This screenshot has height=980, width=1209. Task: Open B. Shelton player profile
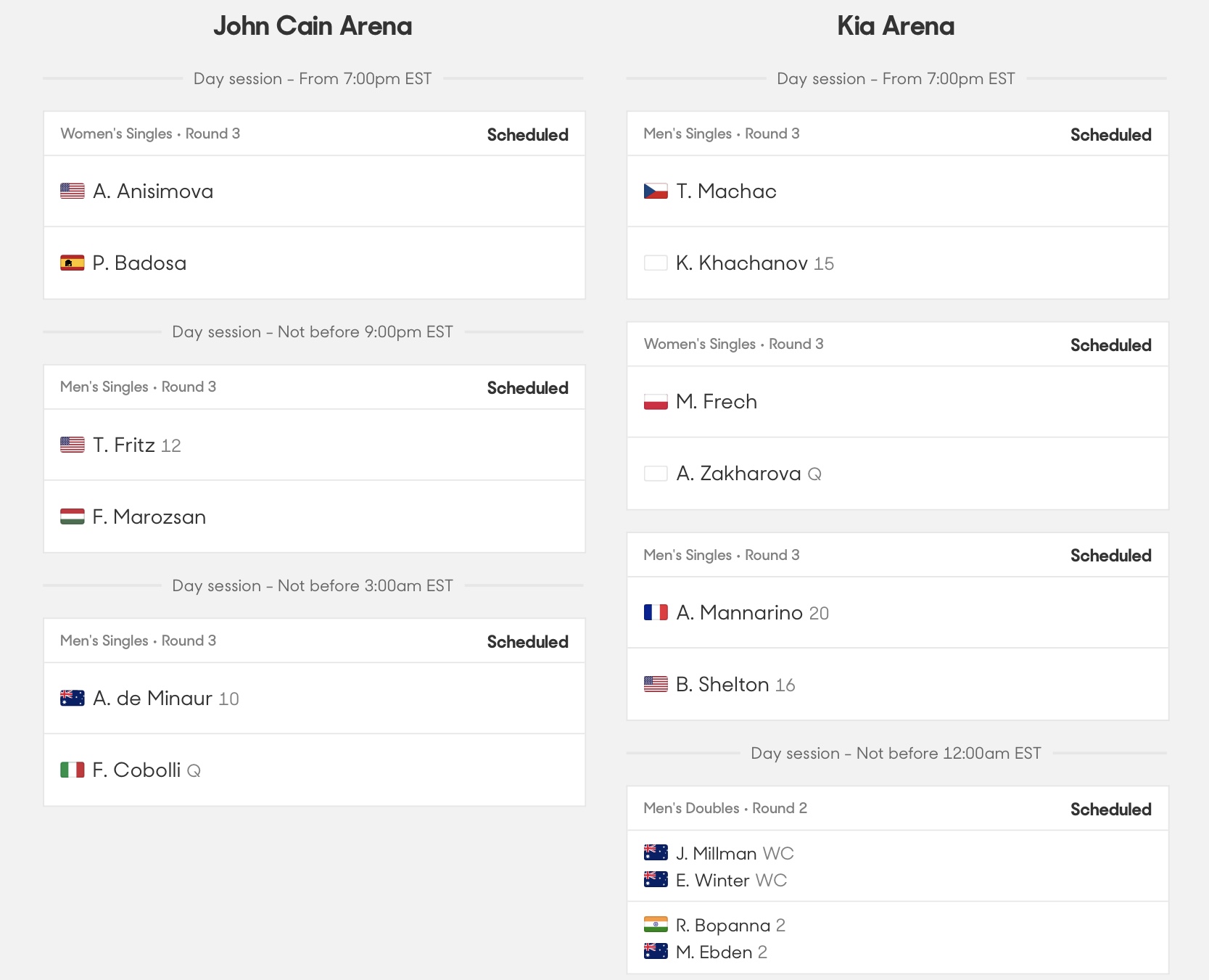(722, 684)
